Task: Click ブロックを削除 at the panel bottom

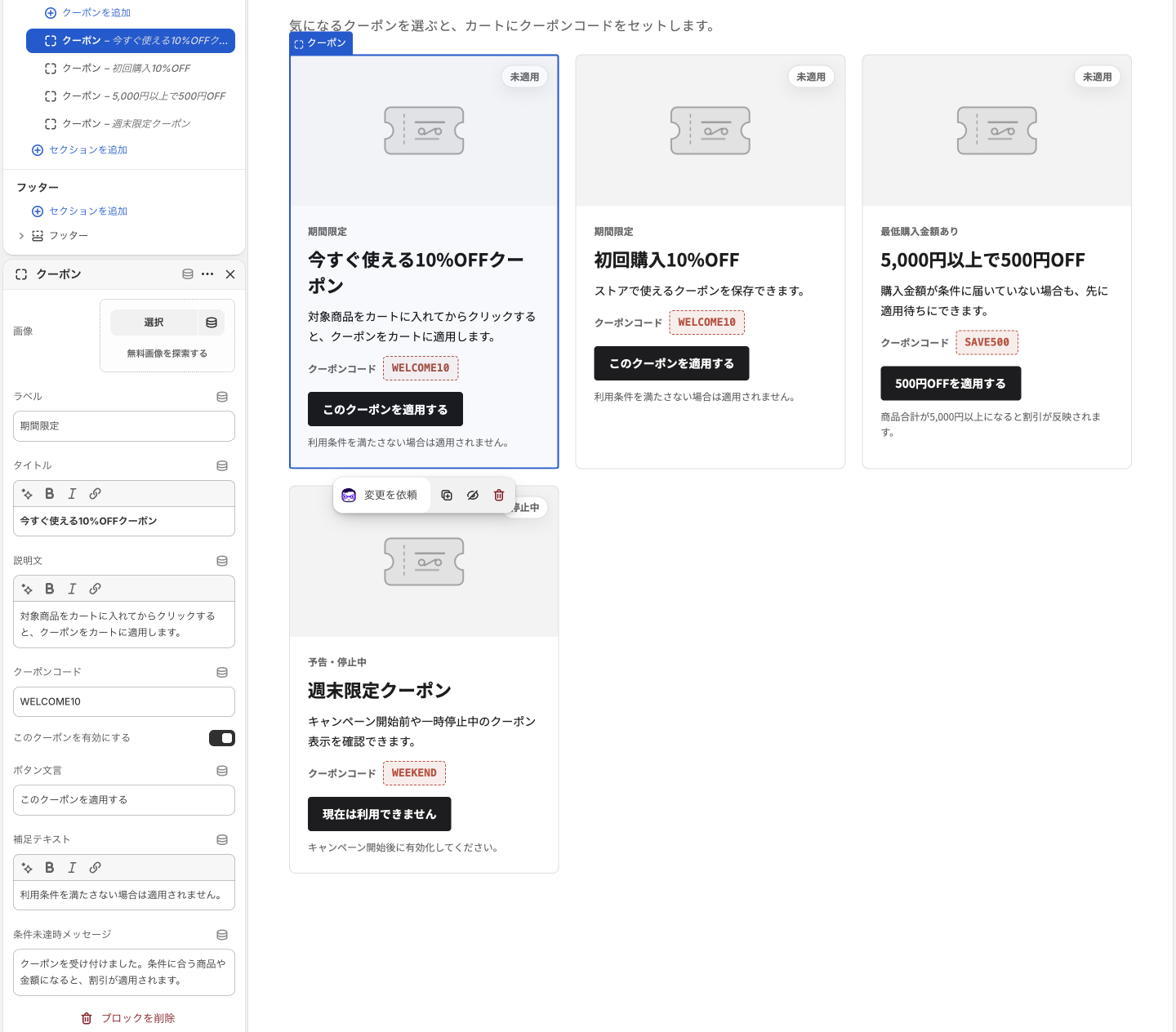Action: click(x=127, y=1018)
